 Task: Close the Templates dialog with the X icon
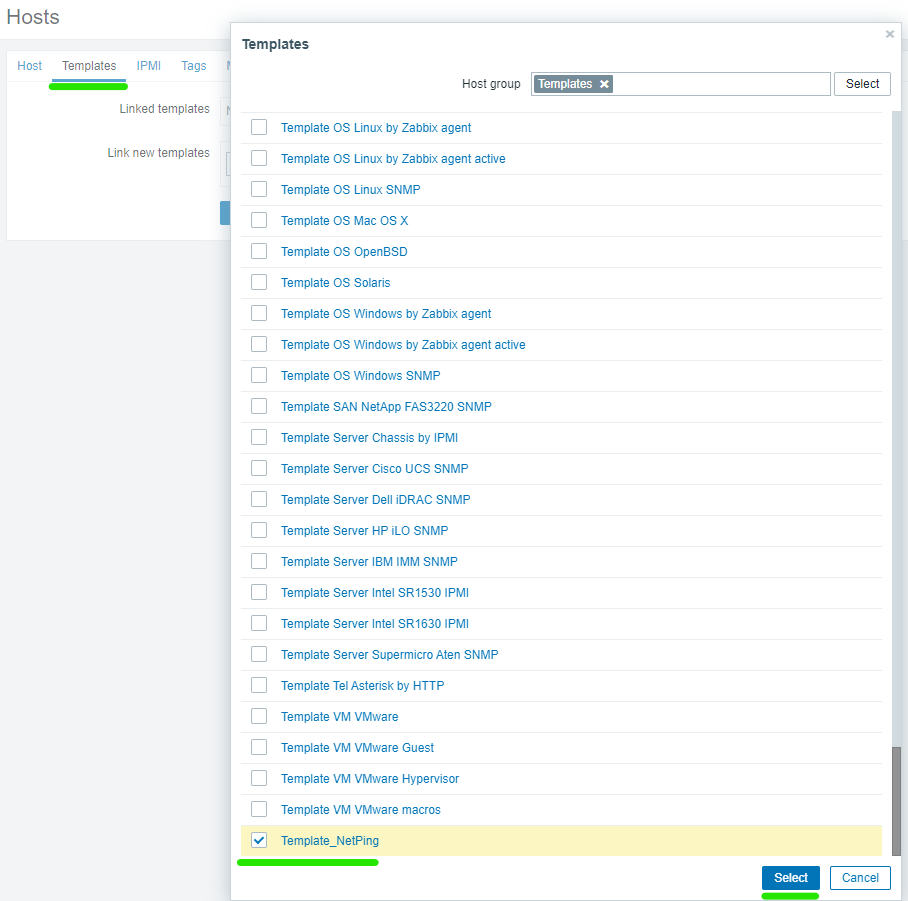(x=890, y=34)
